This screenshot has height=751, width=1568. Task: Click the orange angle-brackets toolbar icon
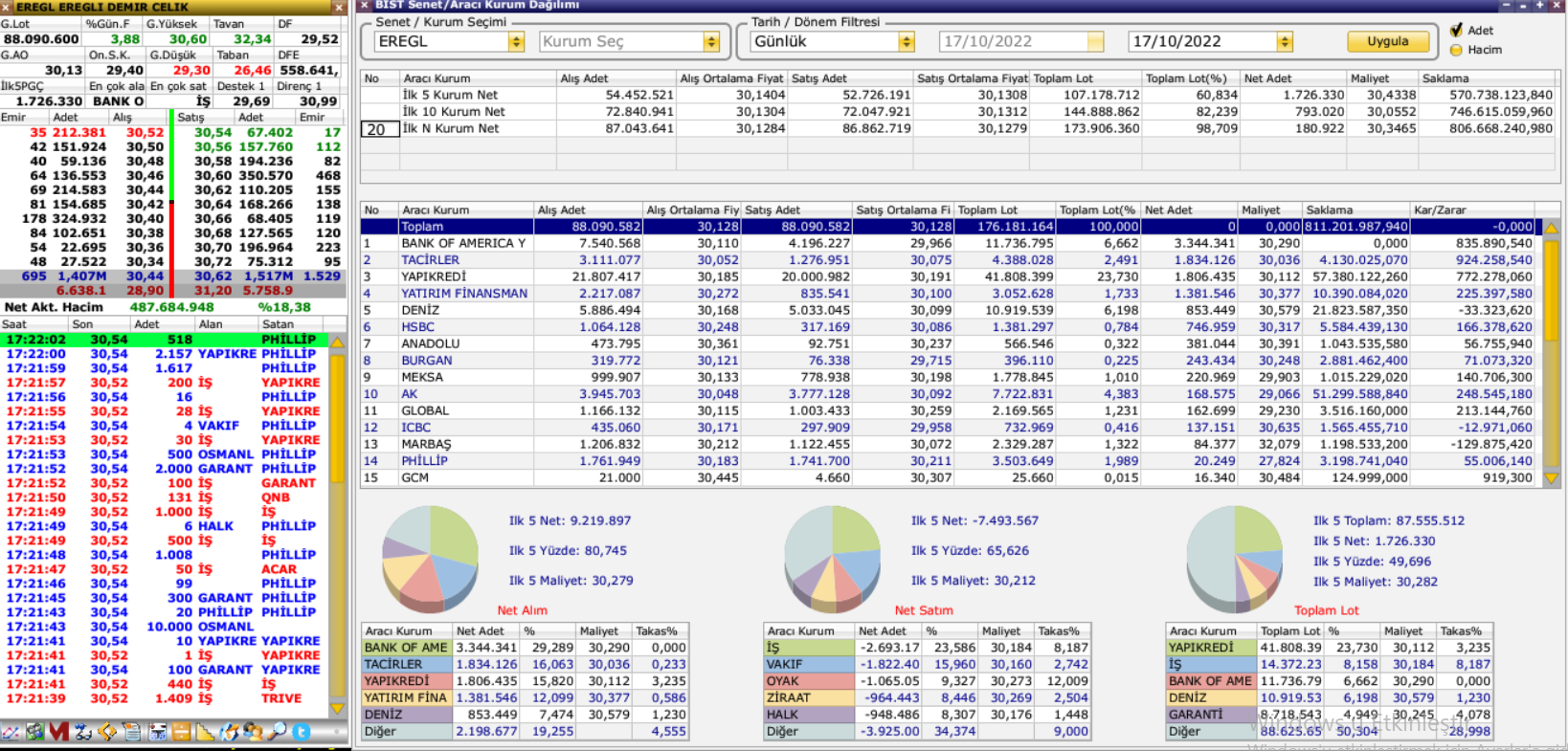click(107, 732)
